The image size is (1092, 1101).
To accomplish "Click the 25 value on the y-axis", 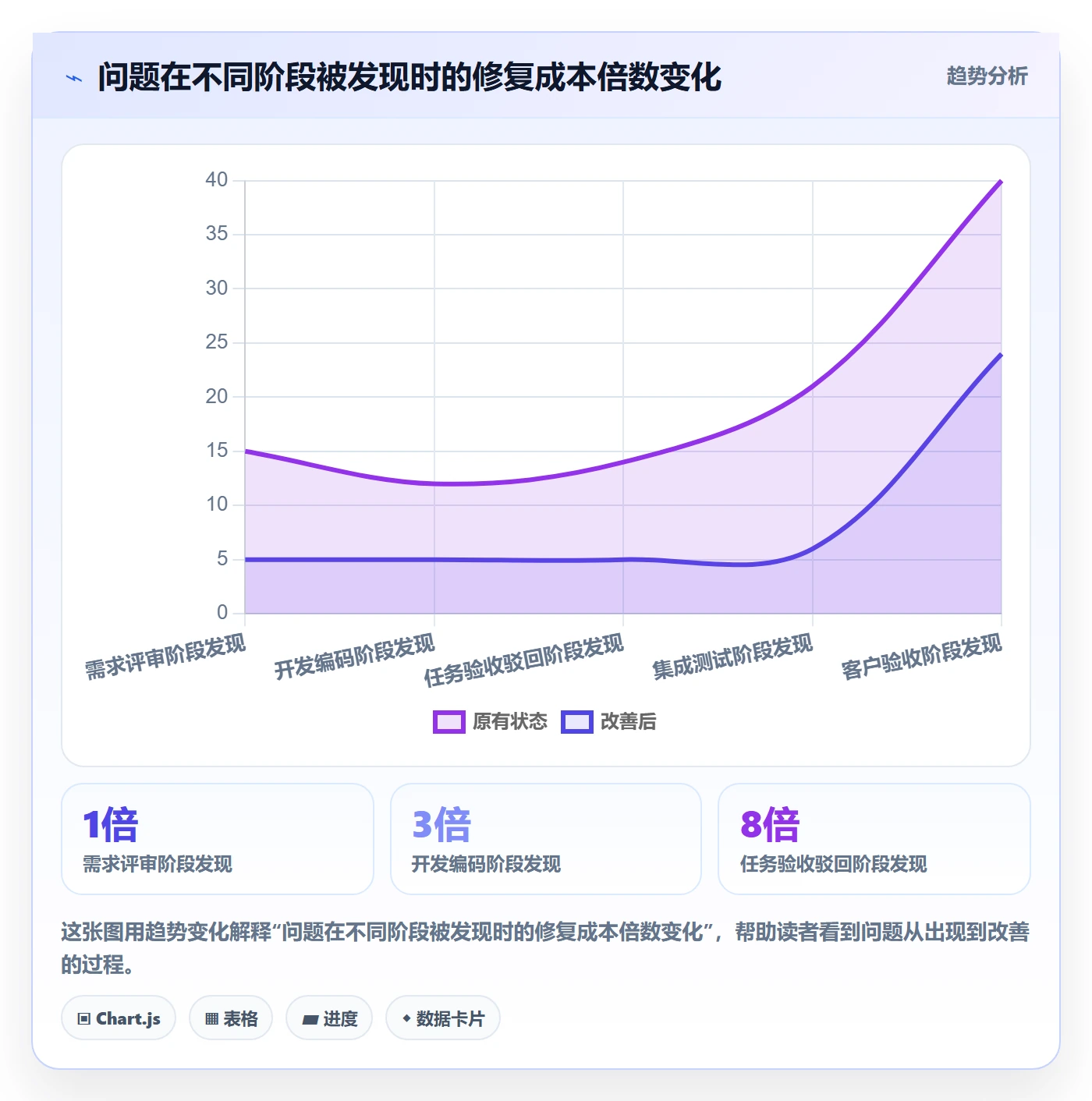I will [x=217, y=342].
